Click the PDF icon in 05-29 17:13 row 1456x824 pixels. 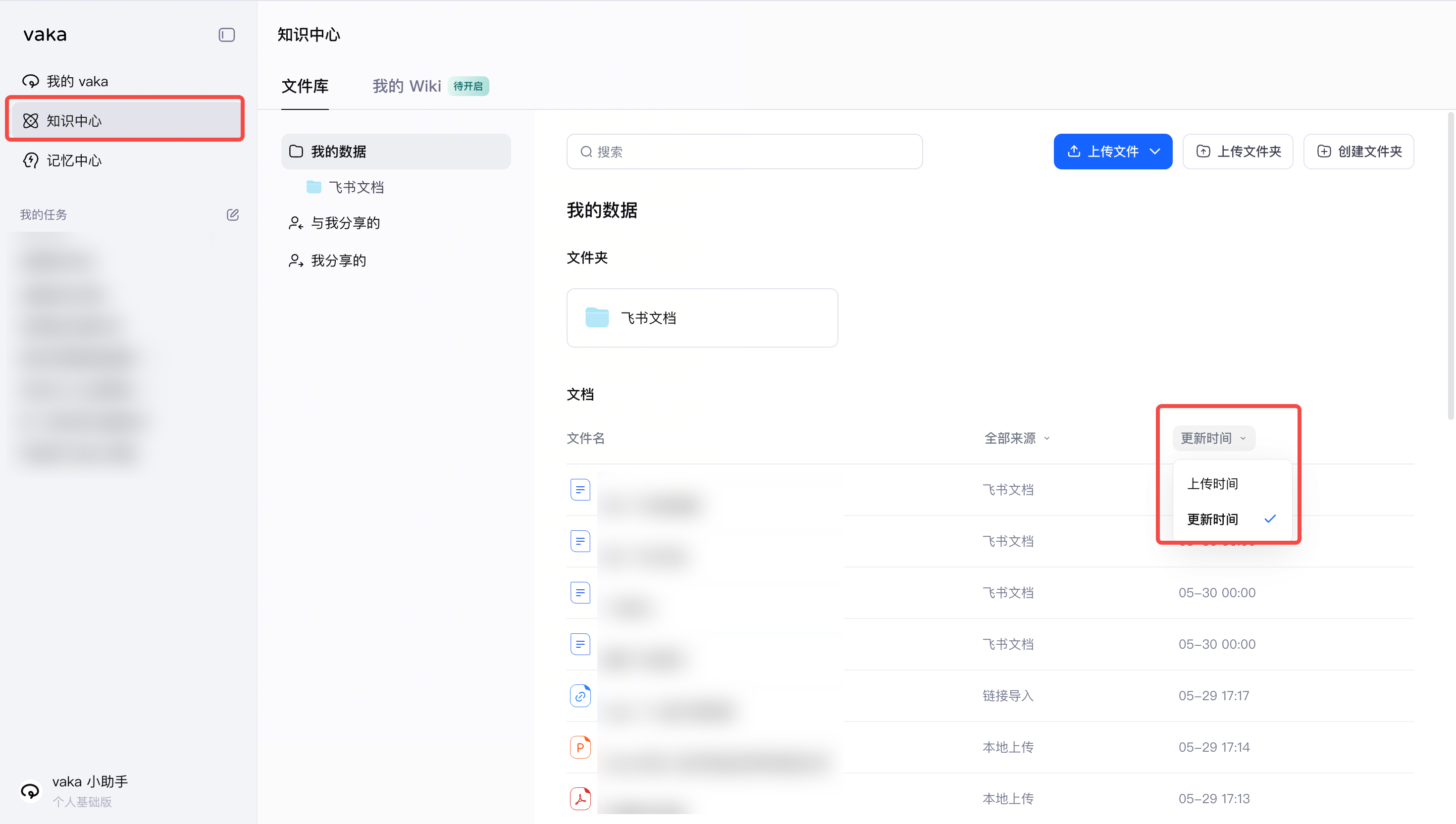[x=580, y=799]
